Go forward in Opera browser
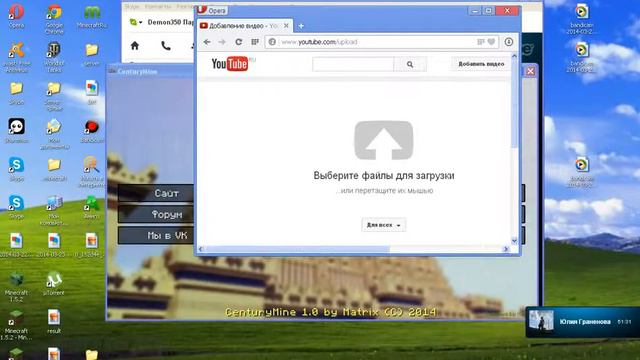640x360 pixels. tap(222, 42)
